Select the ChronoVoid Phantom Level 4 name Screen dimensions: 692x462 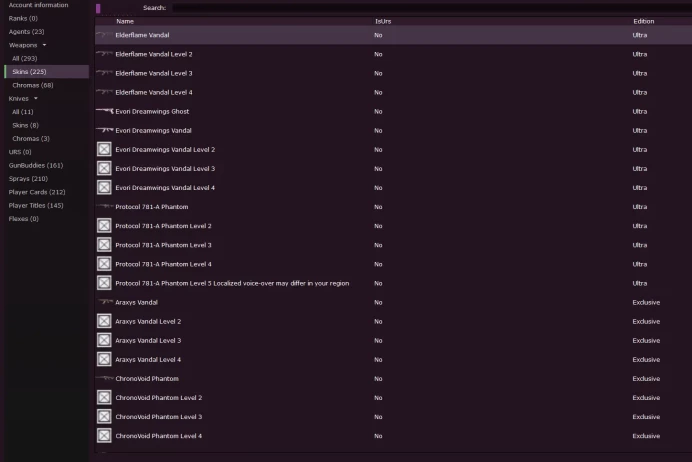158,436
